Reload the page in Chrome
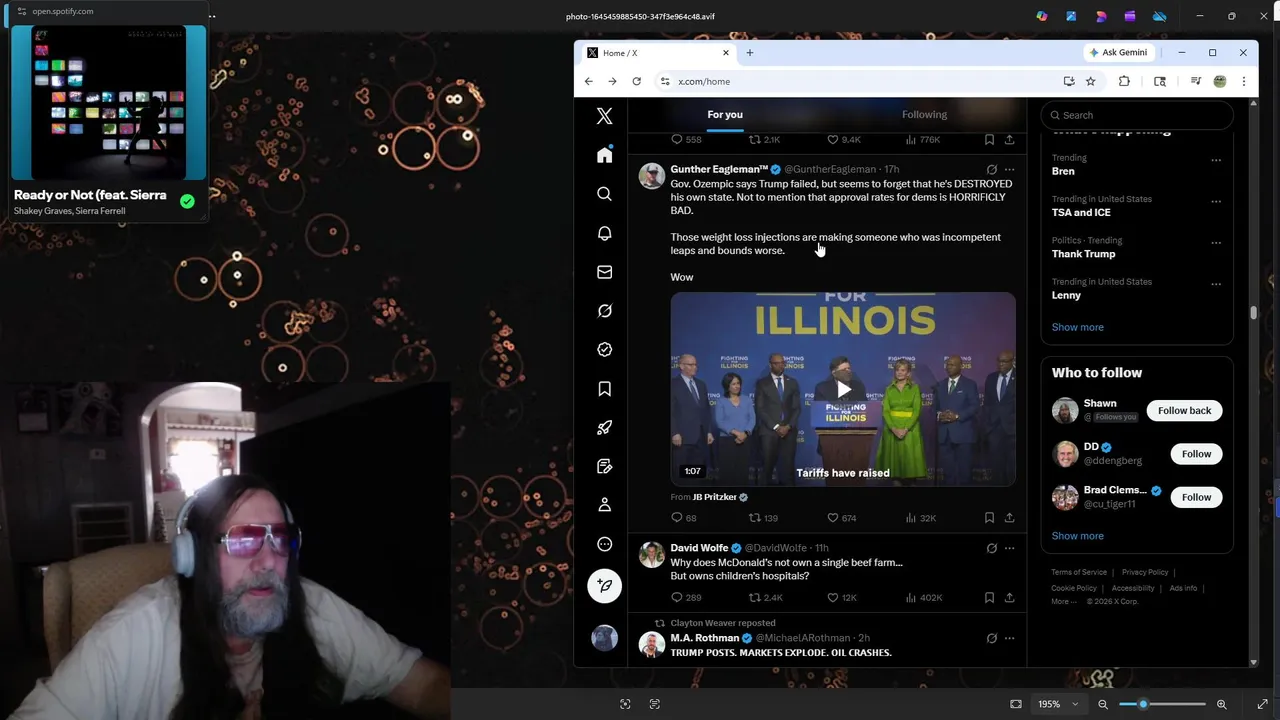The image size is (1280, 720). 636,81
